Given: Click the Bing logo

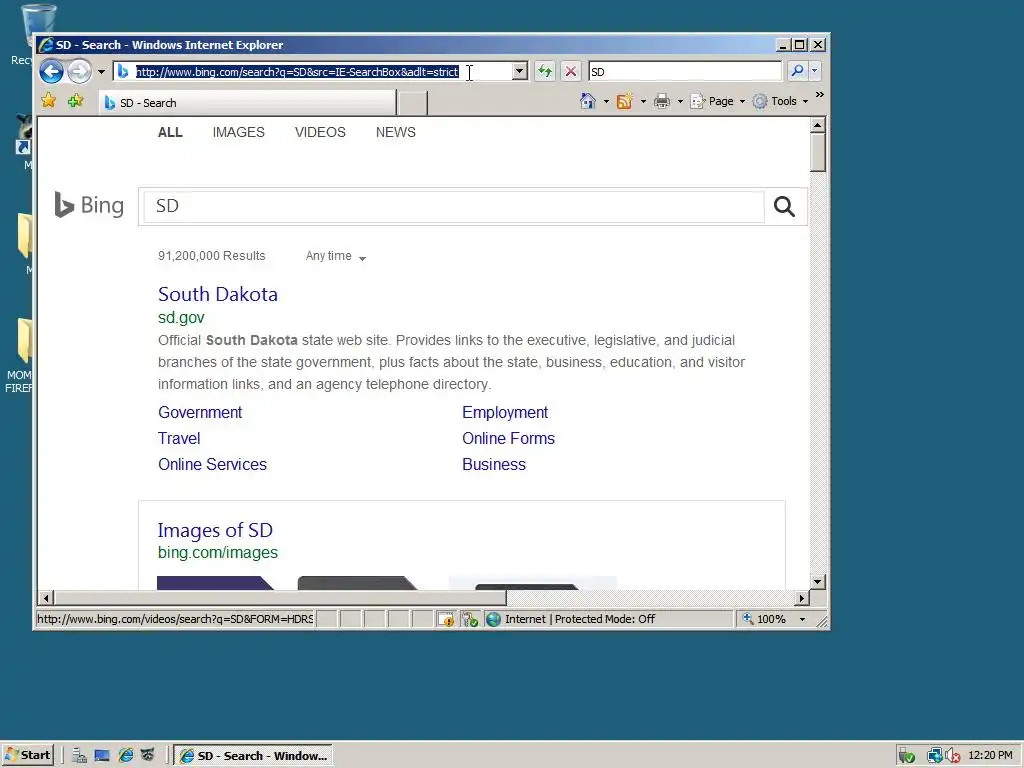Looking at the screenshot, I should tap(89, 205).
